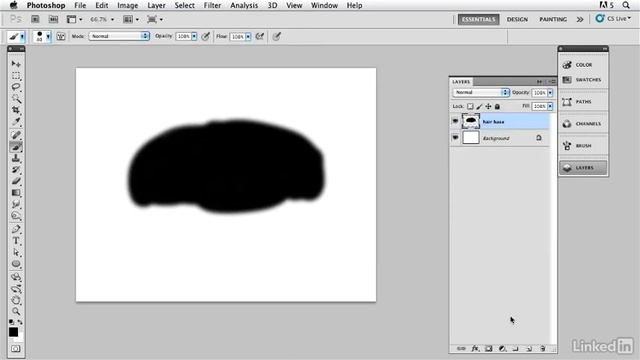Select the Ellipse shape tool

coord(16,264)
